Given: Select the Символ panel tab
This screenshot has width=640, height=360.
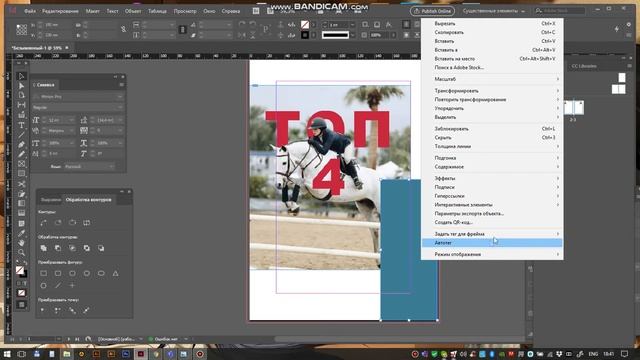Looking at the screenshot, I should click(x=45, y=85).
